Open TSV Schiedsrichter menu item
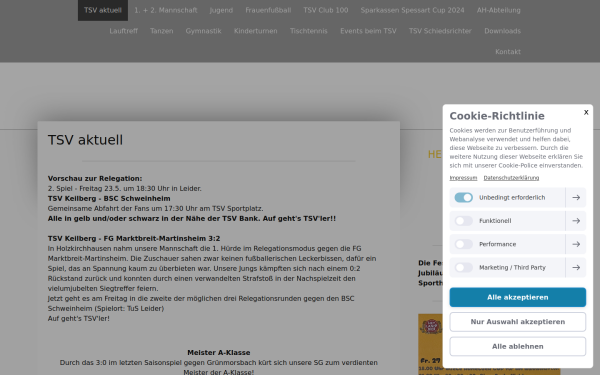The height and width of the screenshot is (375, 600). (x=440, y=31)
